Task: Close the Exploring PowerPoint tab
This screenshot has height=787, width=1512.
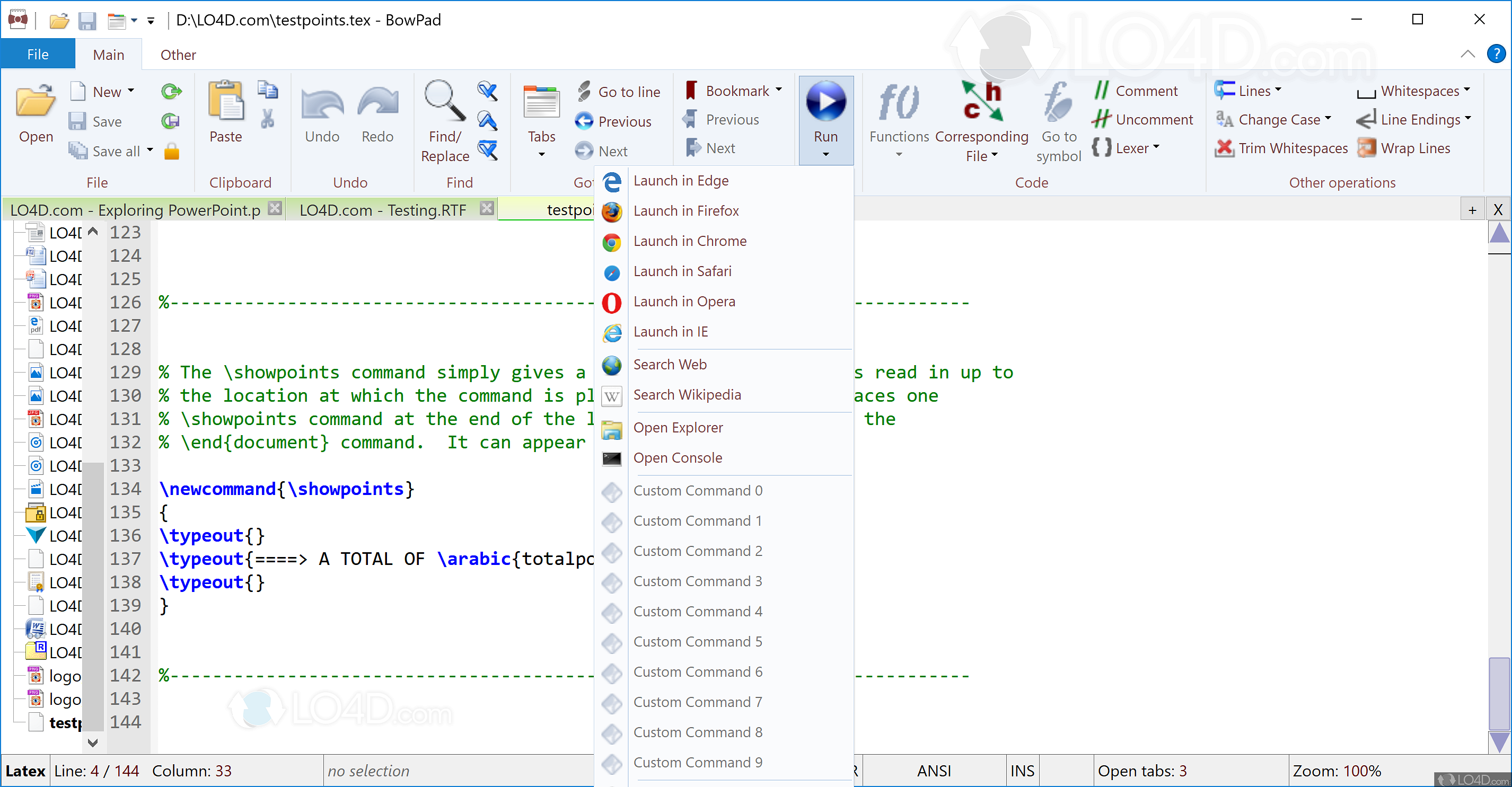Action: (x=274, y=208)
